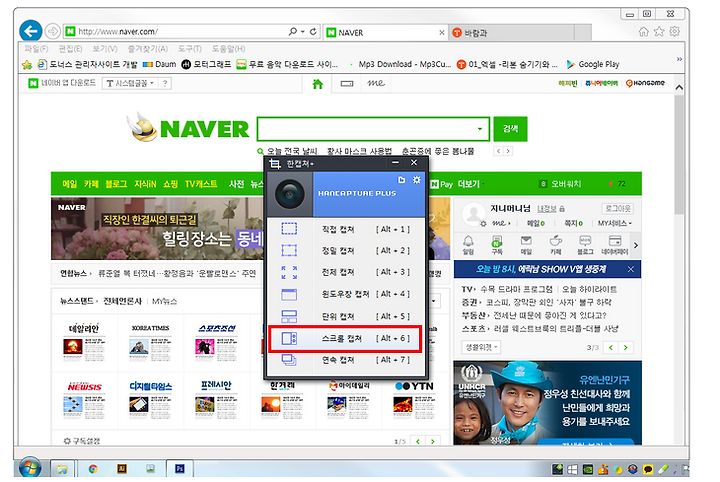Click the address bar search magnifier

coord(292,31)
